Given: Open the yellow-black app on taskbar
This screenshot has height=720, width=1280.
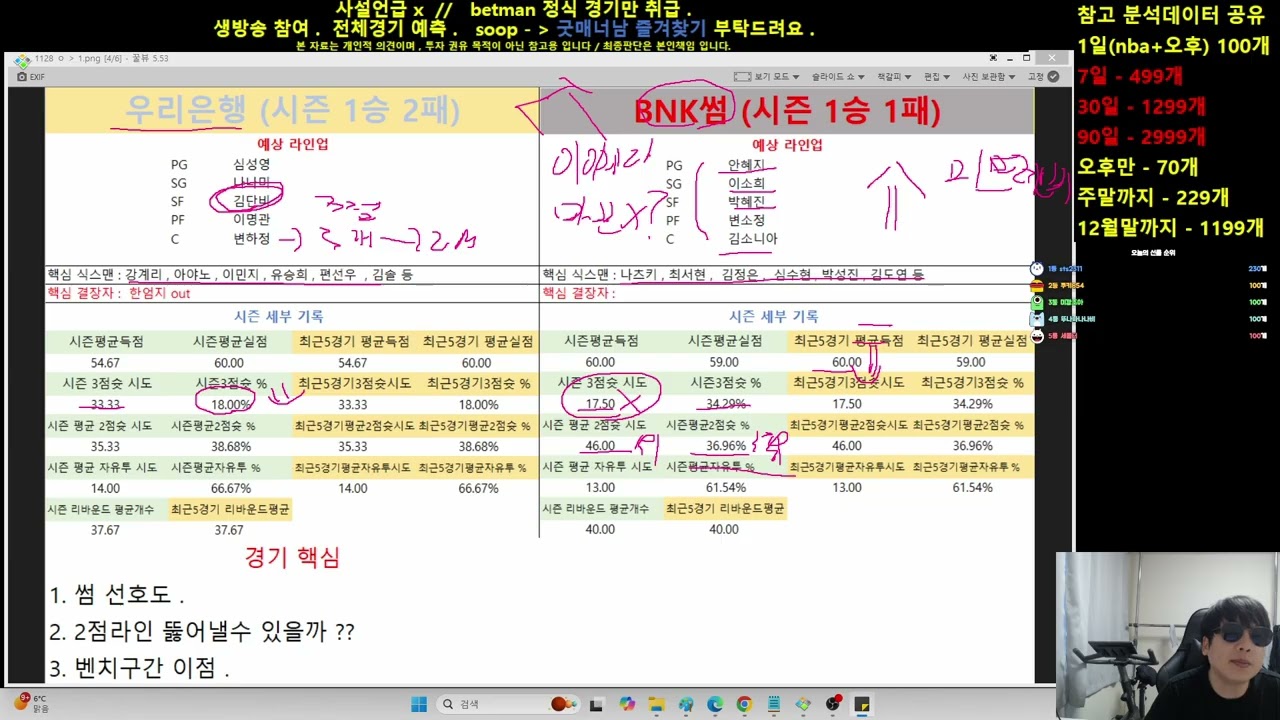Looking at the screenshot, I should click(862, 704).
